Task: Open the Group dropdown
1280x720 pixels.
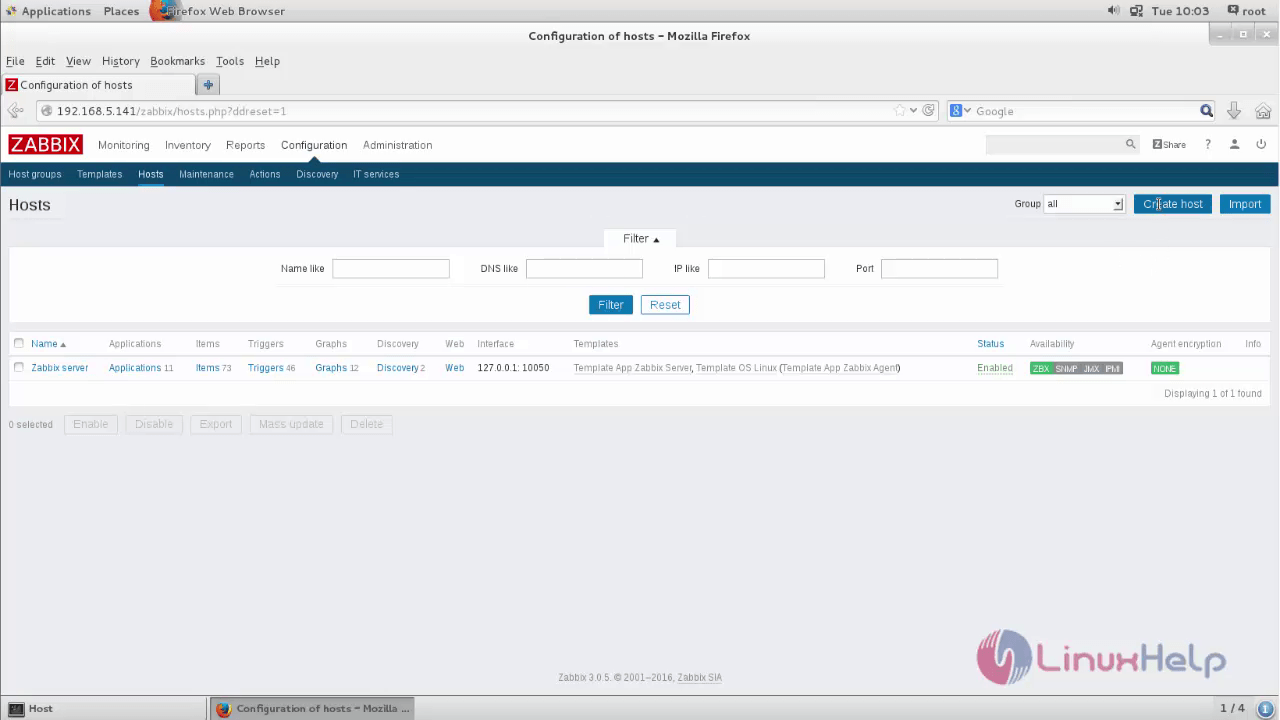Action: [1084, 204]
